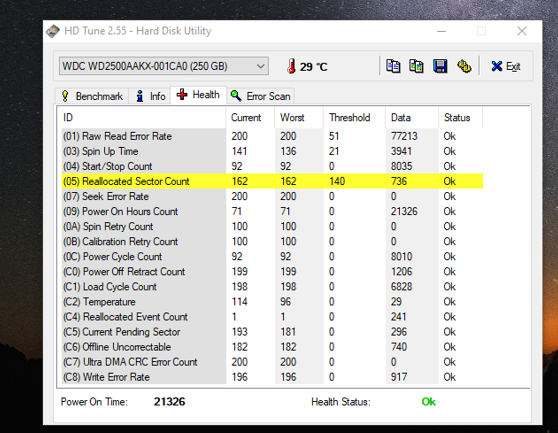Click the HD Tune app icon in title bar
Screen dimensions: 558x433
[x=53, y=31]
